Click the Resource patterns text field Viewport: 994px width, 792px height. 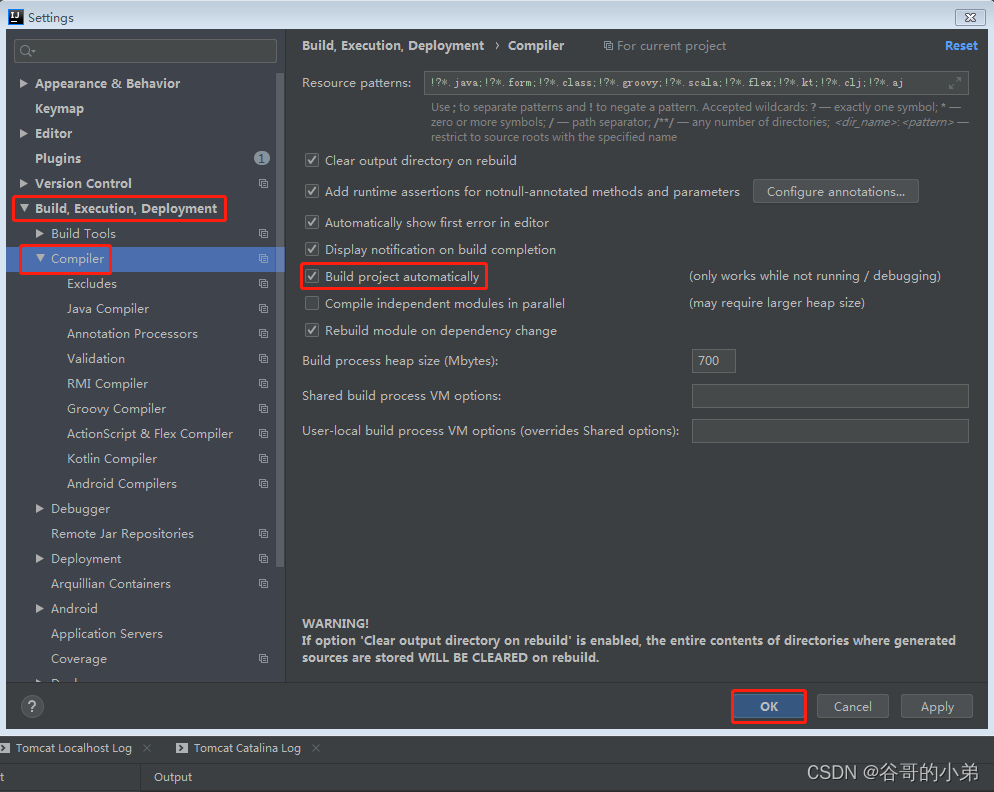695,83
